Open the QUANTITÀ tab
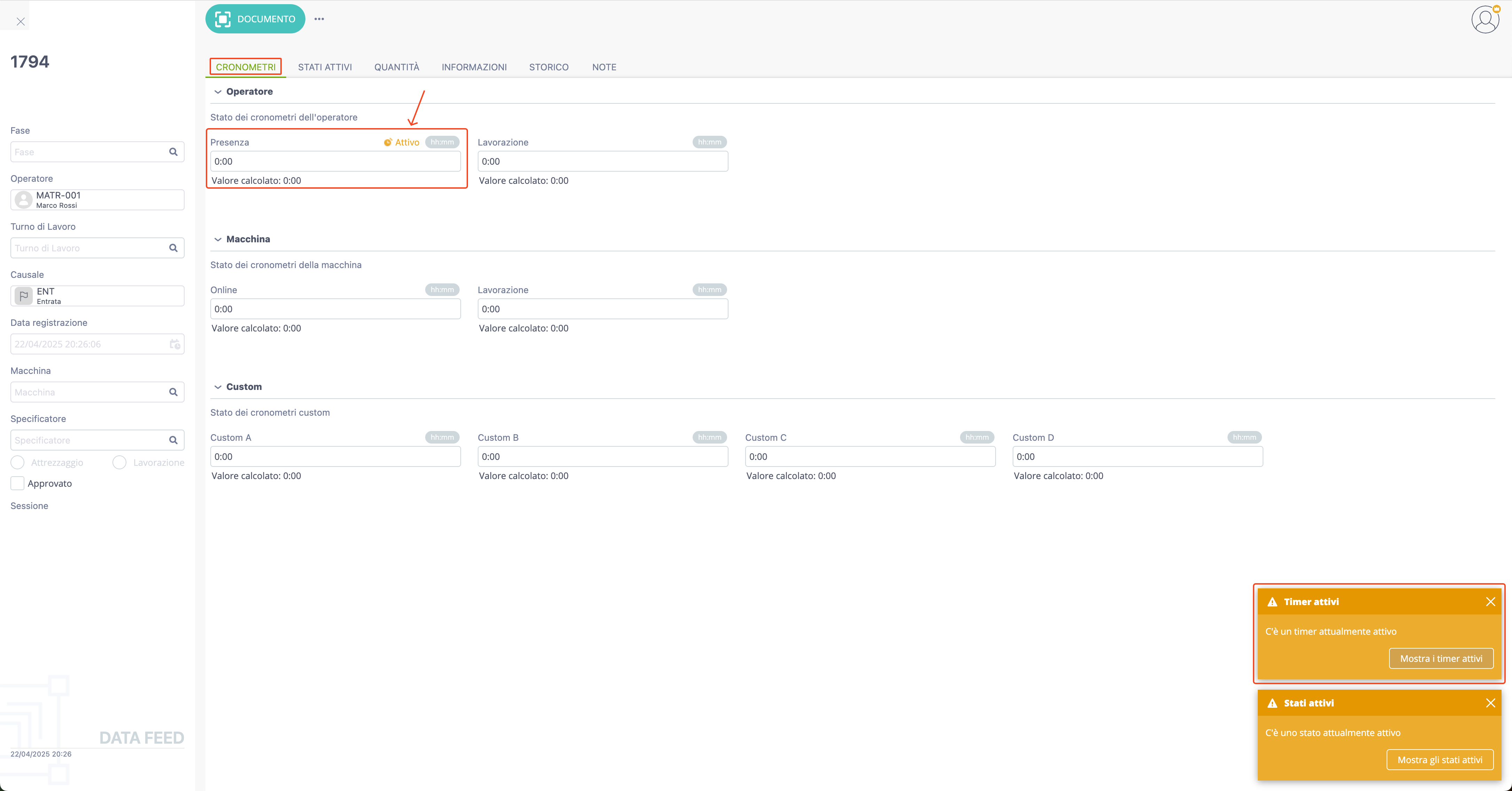This screenshot has height=791, width=1512. pyautogui.click(x=397, y=67)
